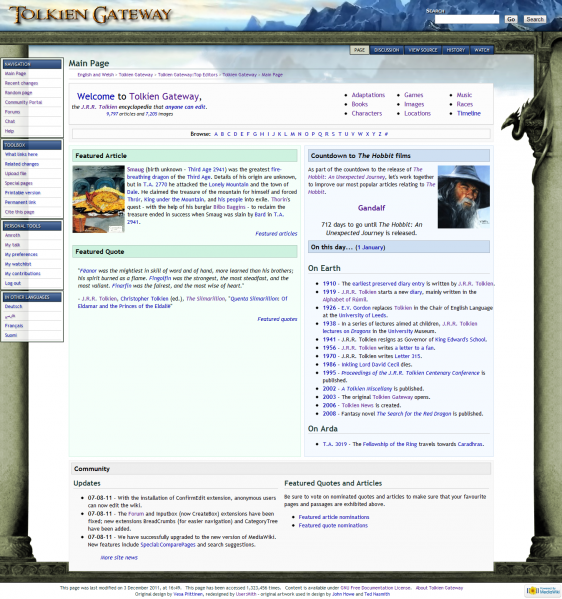
Task: Open the GNU Free Documentation License link
Action: [x=376, y=588]
